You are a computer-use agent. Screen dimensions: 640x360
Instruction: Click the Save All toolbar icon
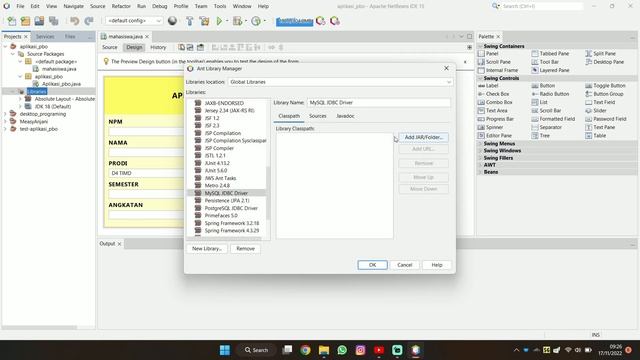pyautogui.click(x=53, y=21)
